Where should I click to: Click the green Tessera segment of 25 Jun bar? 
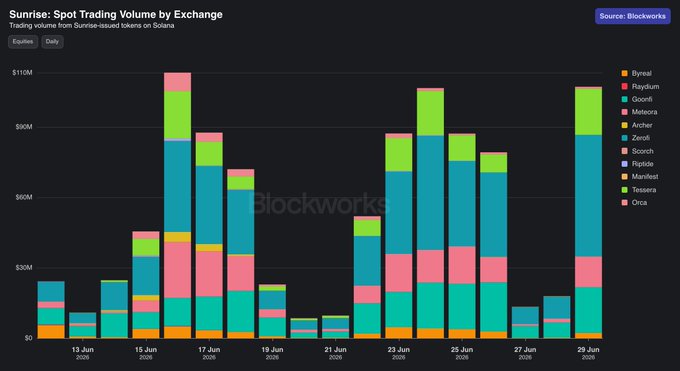point(462,148)
